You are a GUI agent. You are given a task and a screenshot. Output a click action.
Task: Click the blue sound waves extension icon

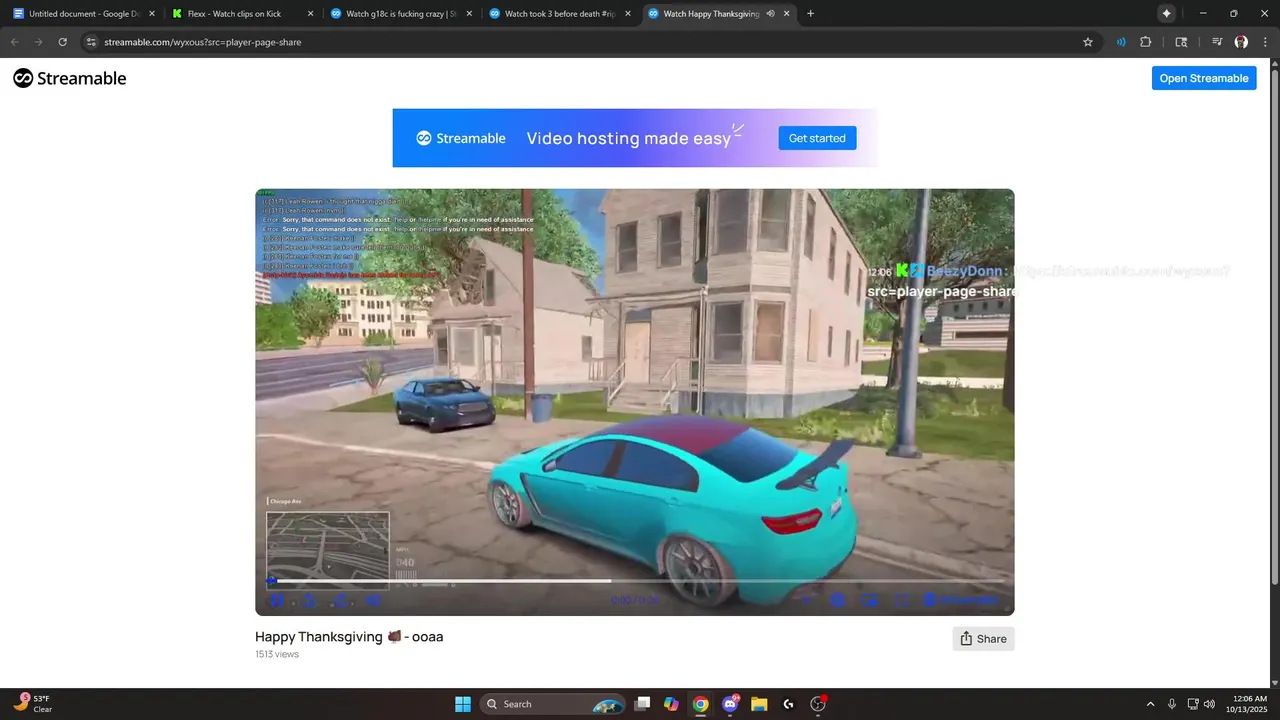1121,42
